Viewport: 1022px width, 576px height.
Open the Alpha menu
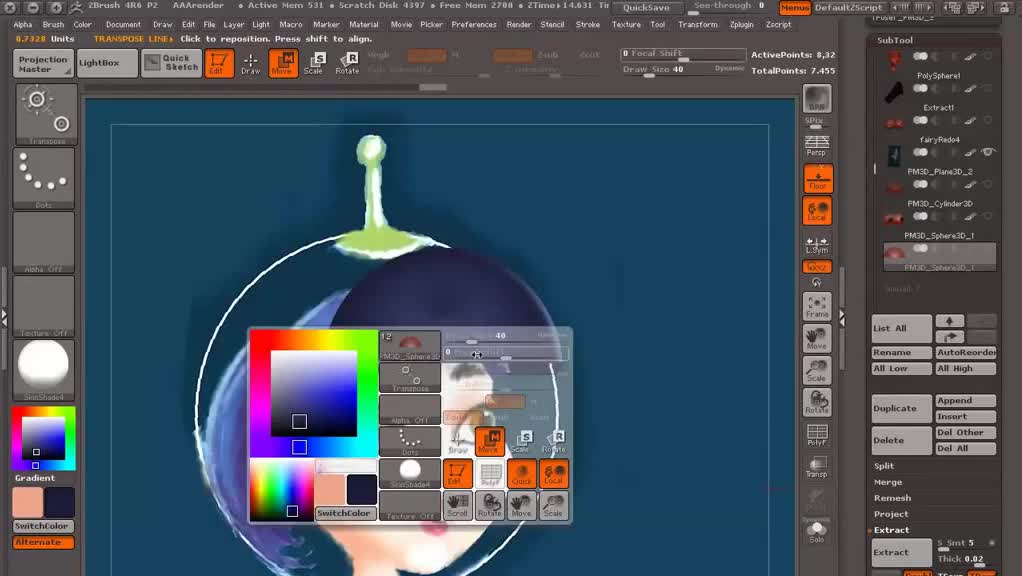pos(23,25)
